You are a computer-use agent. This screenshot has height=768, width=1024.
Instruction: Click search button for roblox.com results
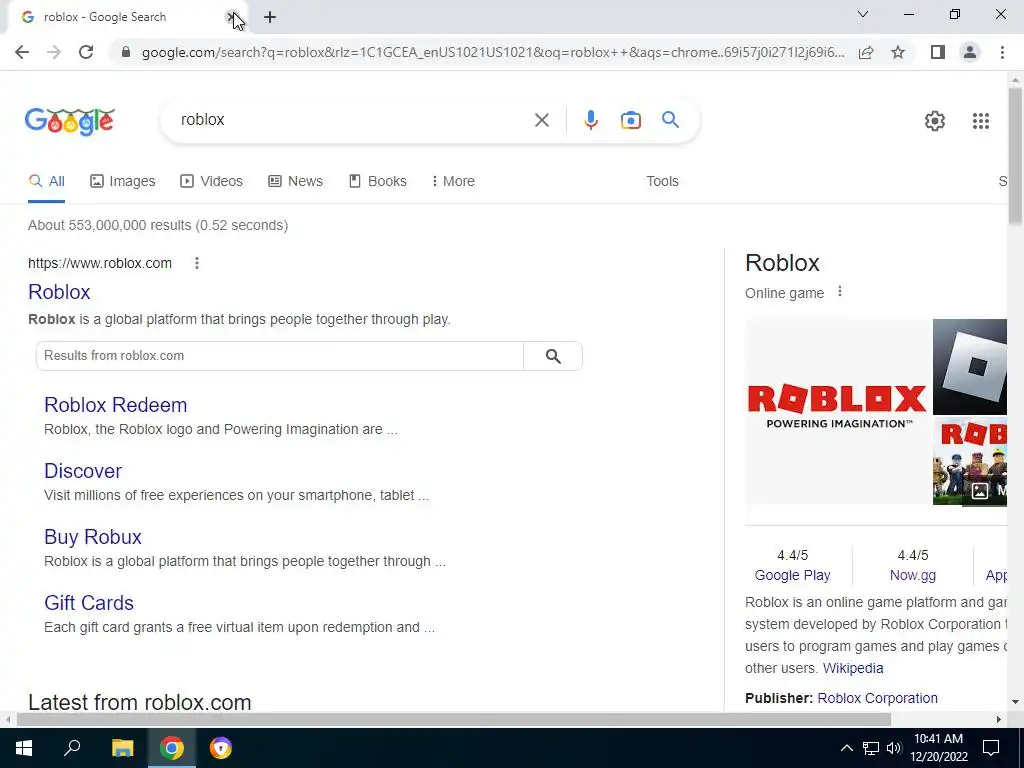tap(553, 356)
